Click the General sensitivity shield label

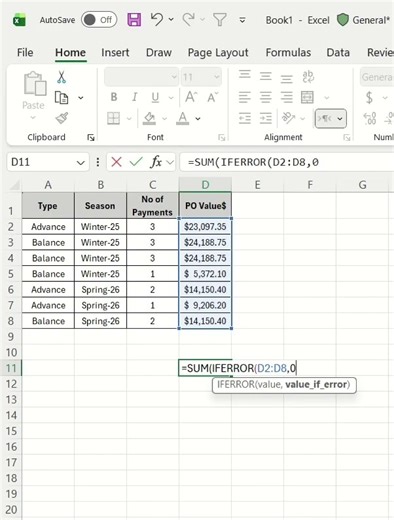[364, 20]
